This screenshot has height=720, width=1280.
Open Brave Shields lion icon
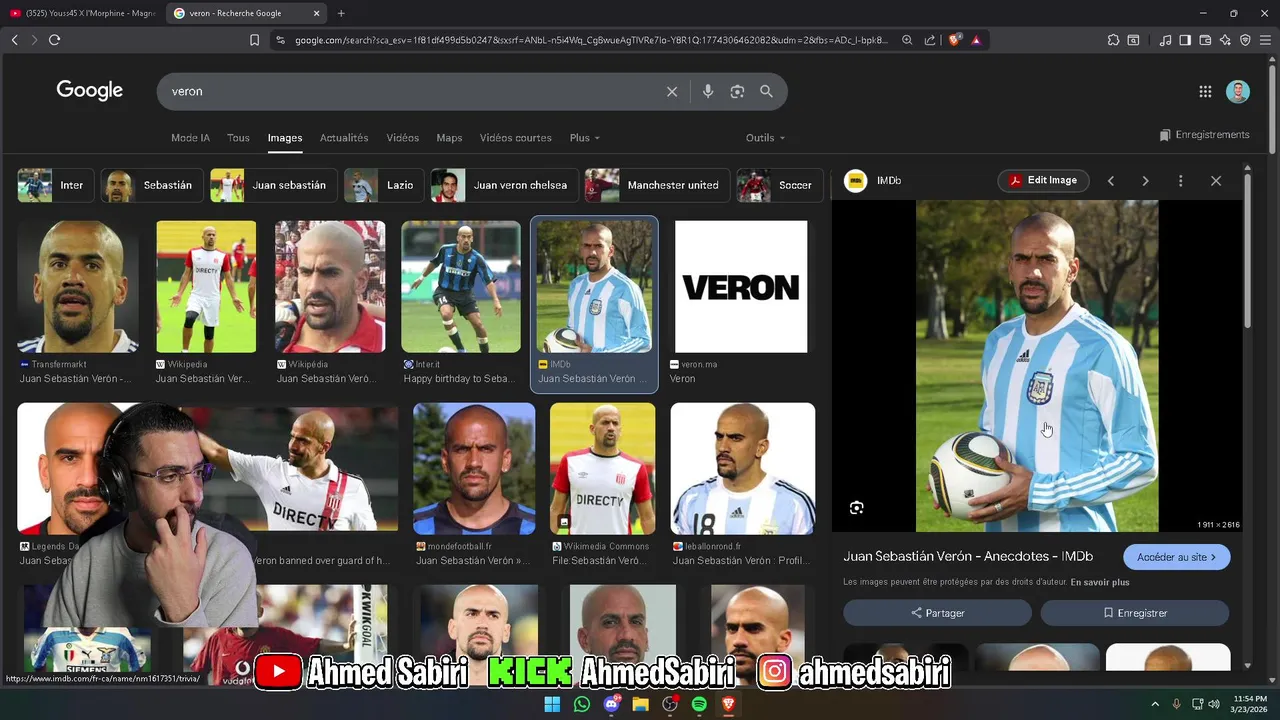tap(955, 40)
